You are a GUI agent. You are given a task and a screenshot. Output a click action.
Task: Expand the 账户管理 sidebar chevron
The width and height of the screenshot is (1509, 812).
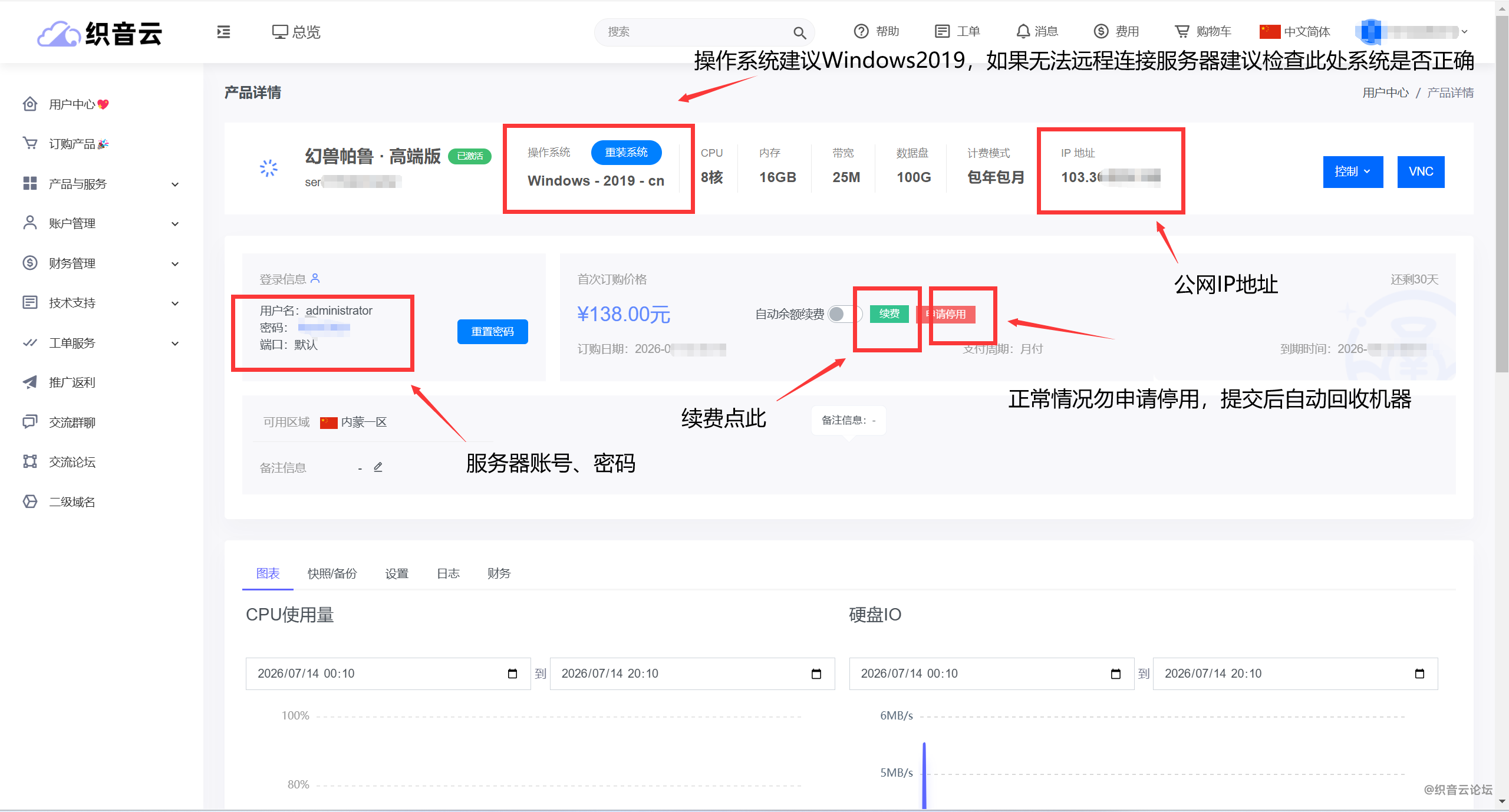(x=175, y=224)
